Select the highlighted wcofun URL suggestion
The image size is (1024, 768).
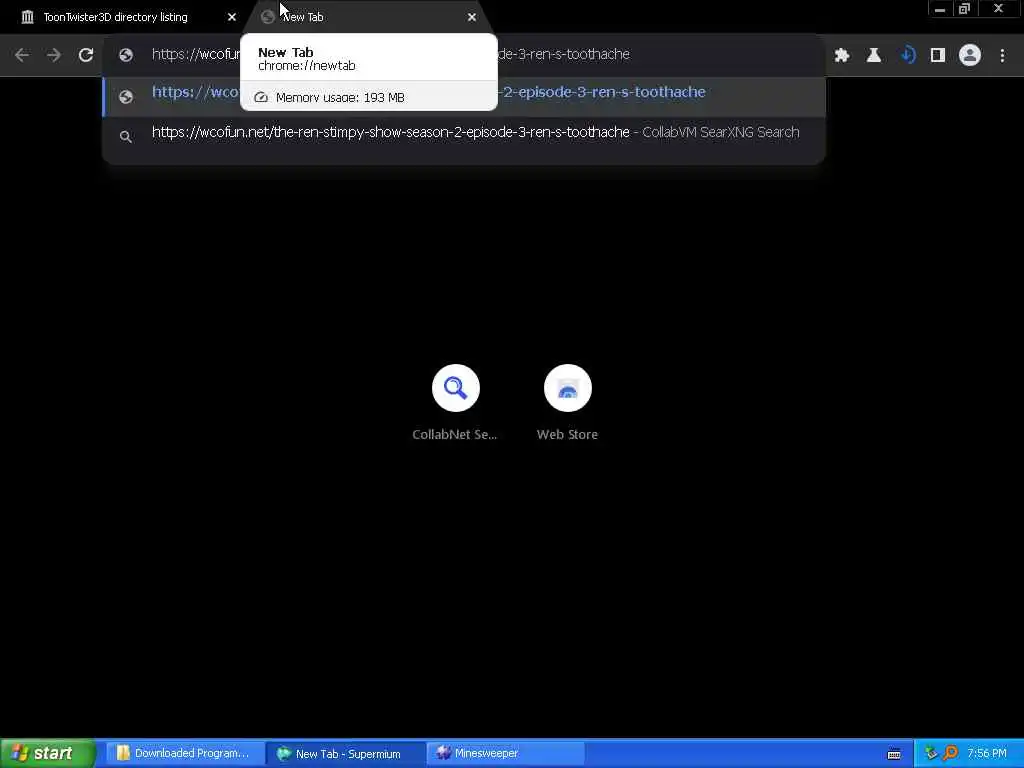pos(464,96)
